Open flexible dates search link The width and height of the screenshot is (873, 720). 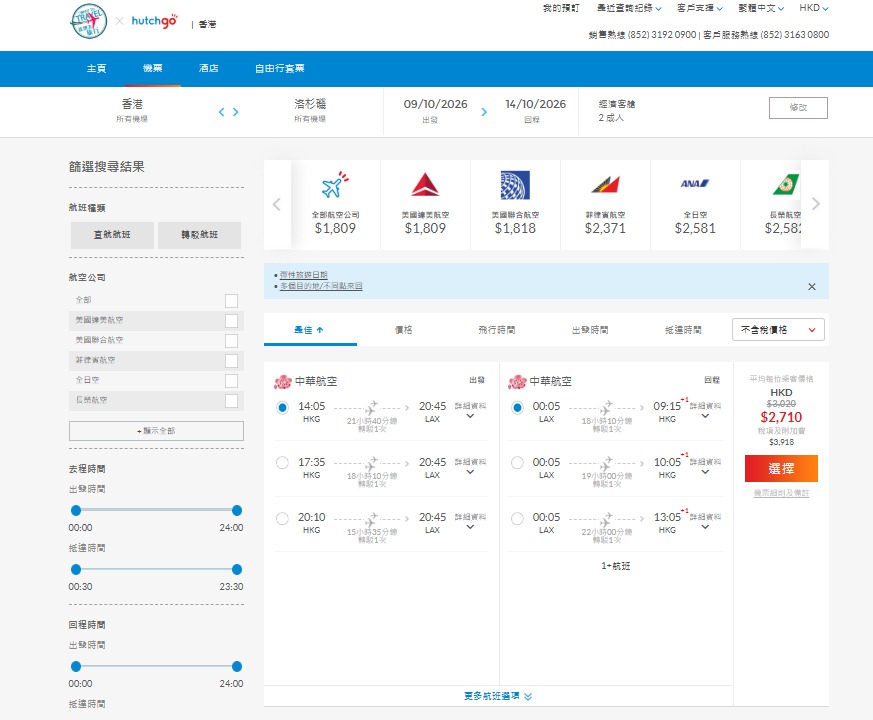(x=303, y=275)
